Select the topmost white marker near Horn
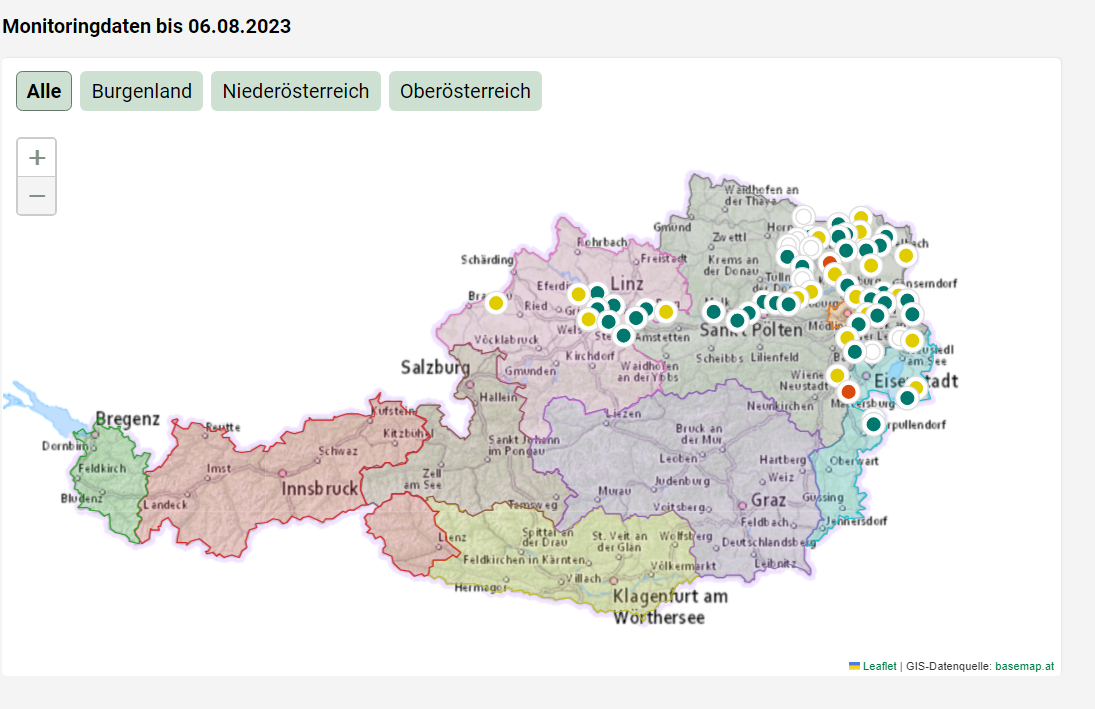Image resolution: width=1095 pixels, height=709 pixels. point(803,216)
